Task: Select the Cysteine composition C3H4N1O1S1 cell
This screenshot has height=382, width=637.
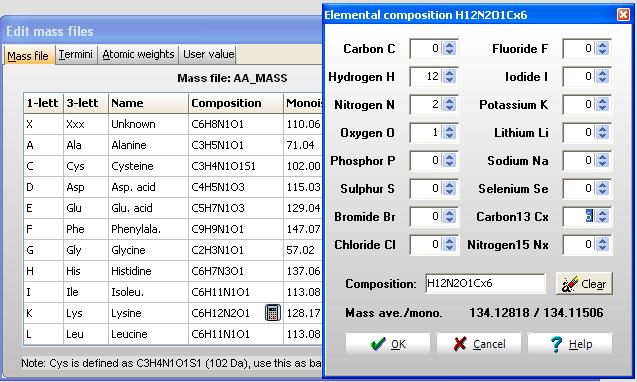Action: tap(236, 166)
